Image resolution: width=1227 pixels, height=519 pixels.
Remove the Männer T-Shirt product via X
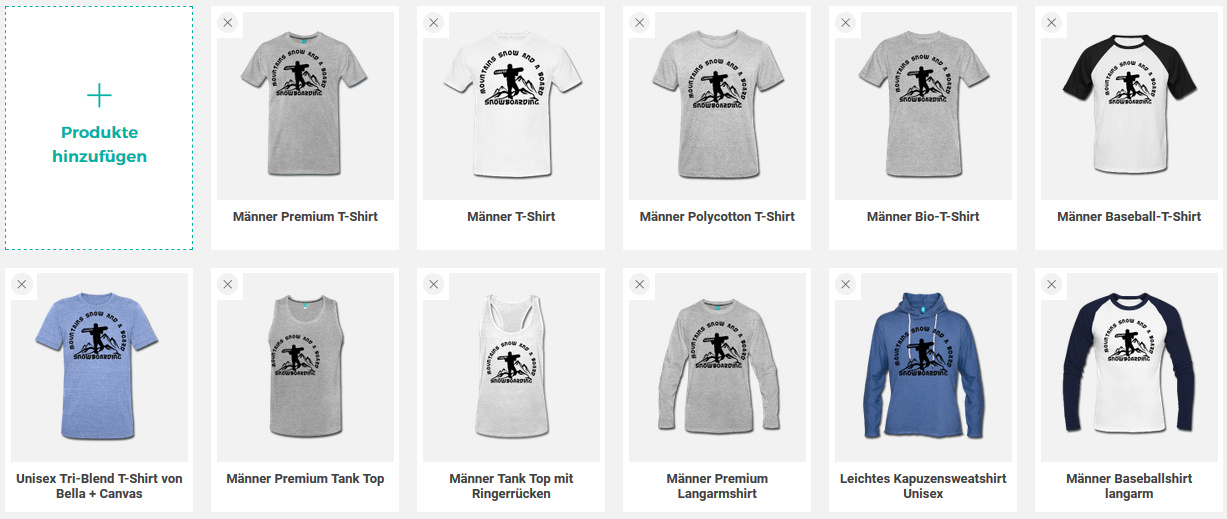tap(434, 23)
